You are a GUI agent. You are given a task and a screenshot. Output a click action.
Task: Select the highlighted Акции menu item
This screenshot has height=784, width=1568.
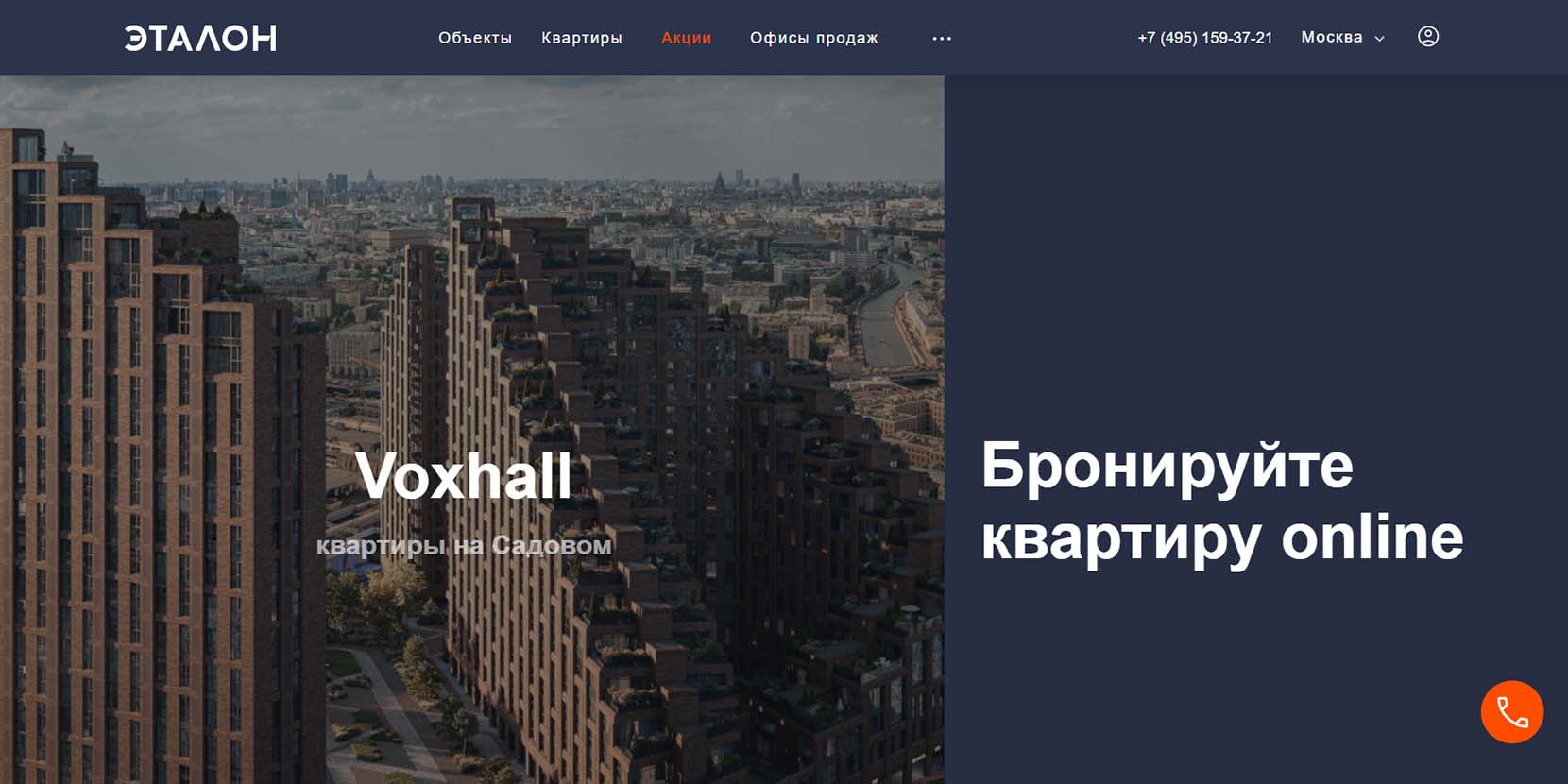point(687,38)
